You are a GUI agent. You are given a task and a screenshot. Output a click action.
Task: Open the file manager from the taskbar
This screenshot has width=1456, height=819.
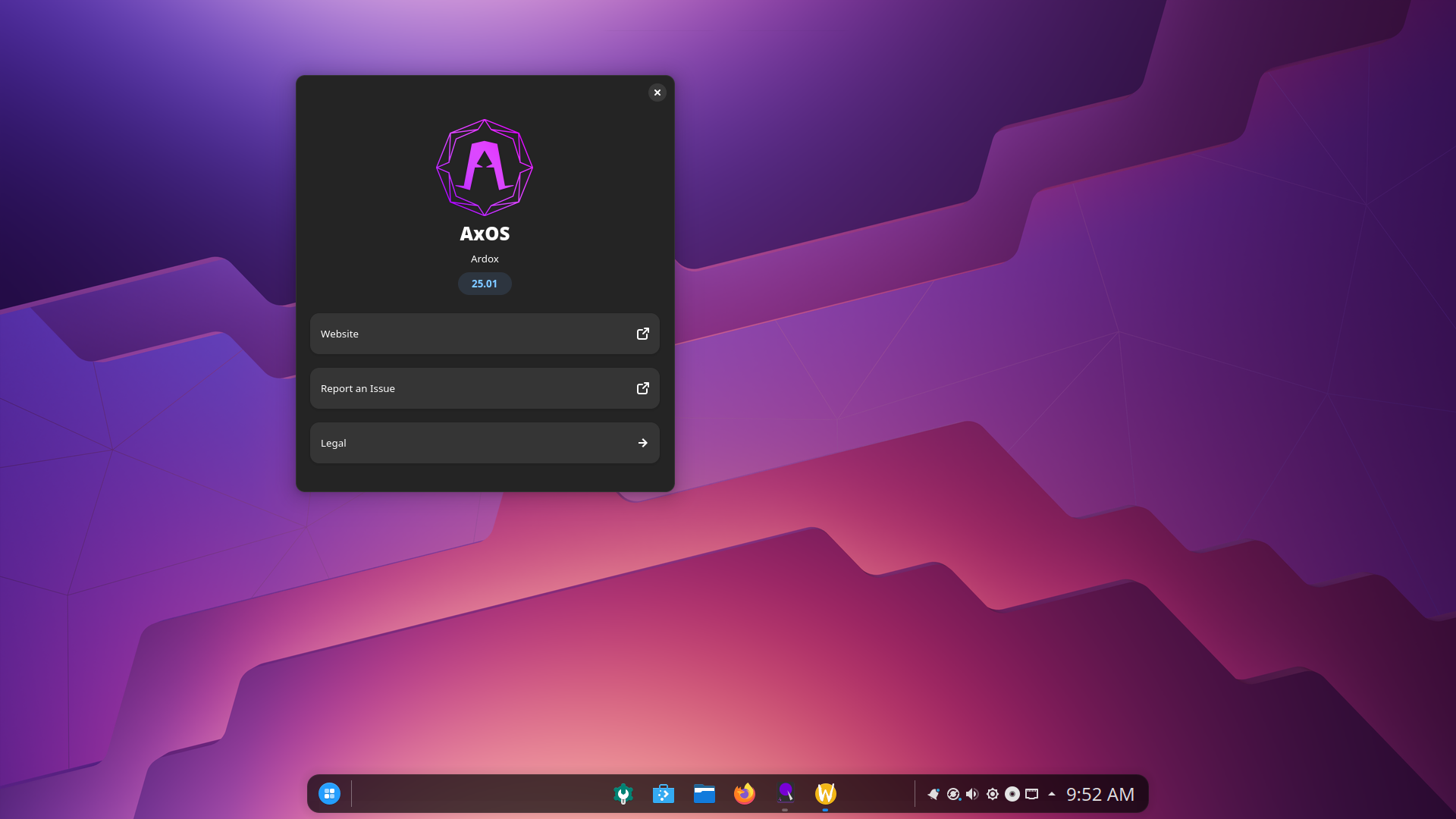pos(704,794)
